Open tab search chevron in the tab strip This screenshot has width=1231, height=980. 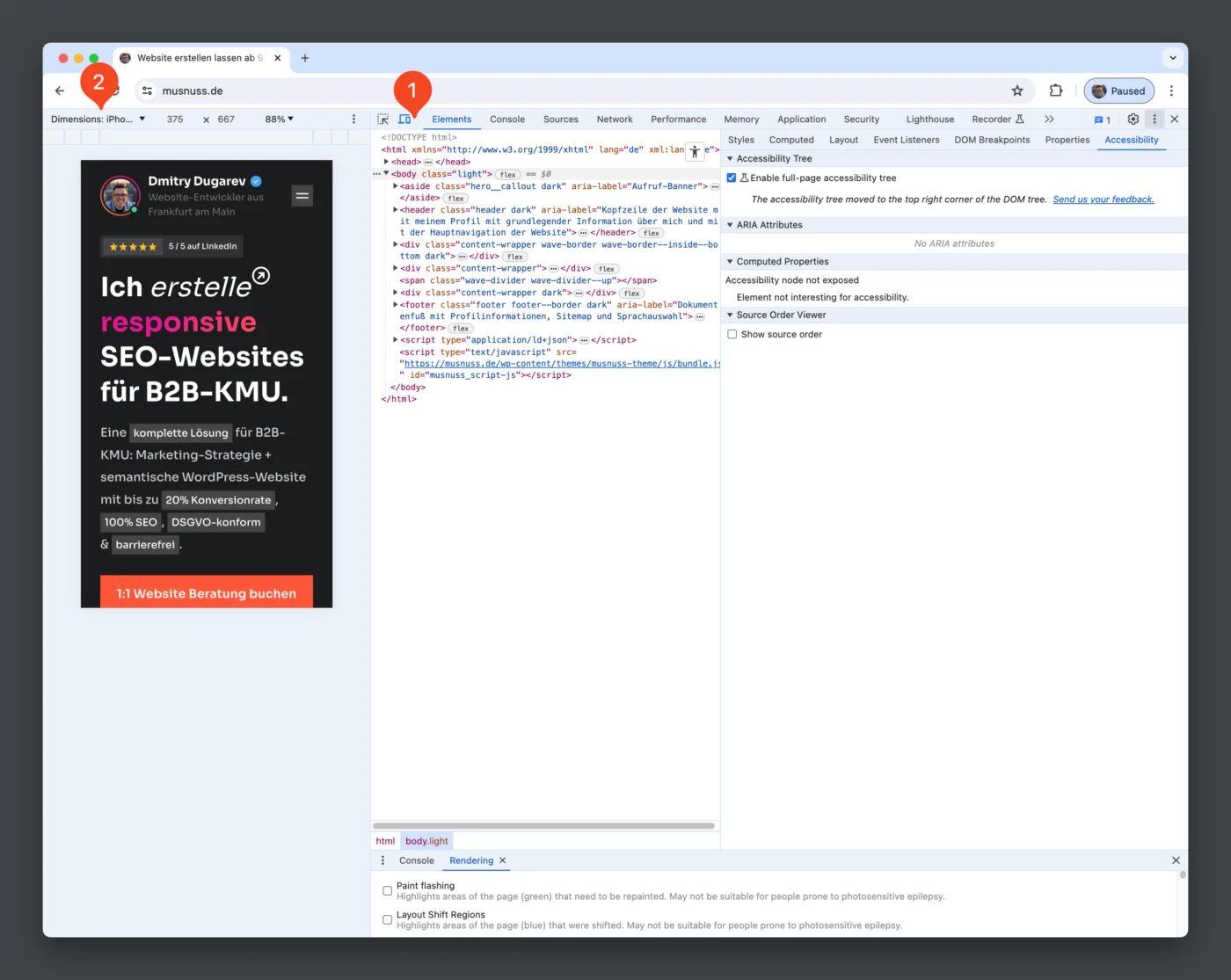(1172, 58)
